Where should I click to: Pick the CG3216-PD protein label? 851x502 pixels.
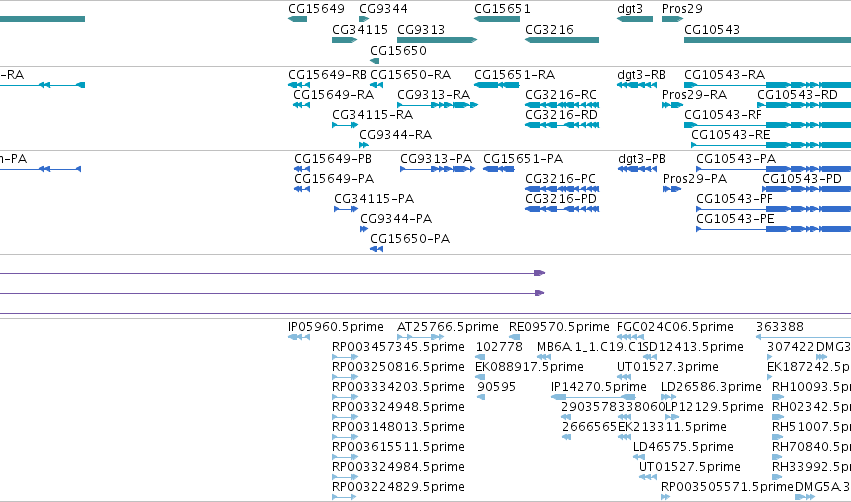click(561, 199)
